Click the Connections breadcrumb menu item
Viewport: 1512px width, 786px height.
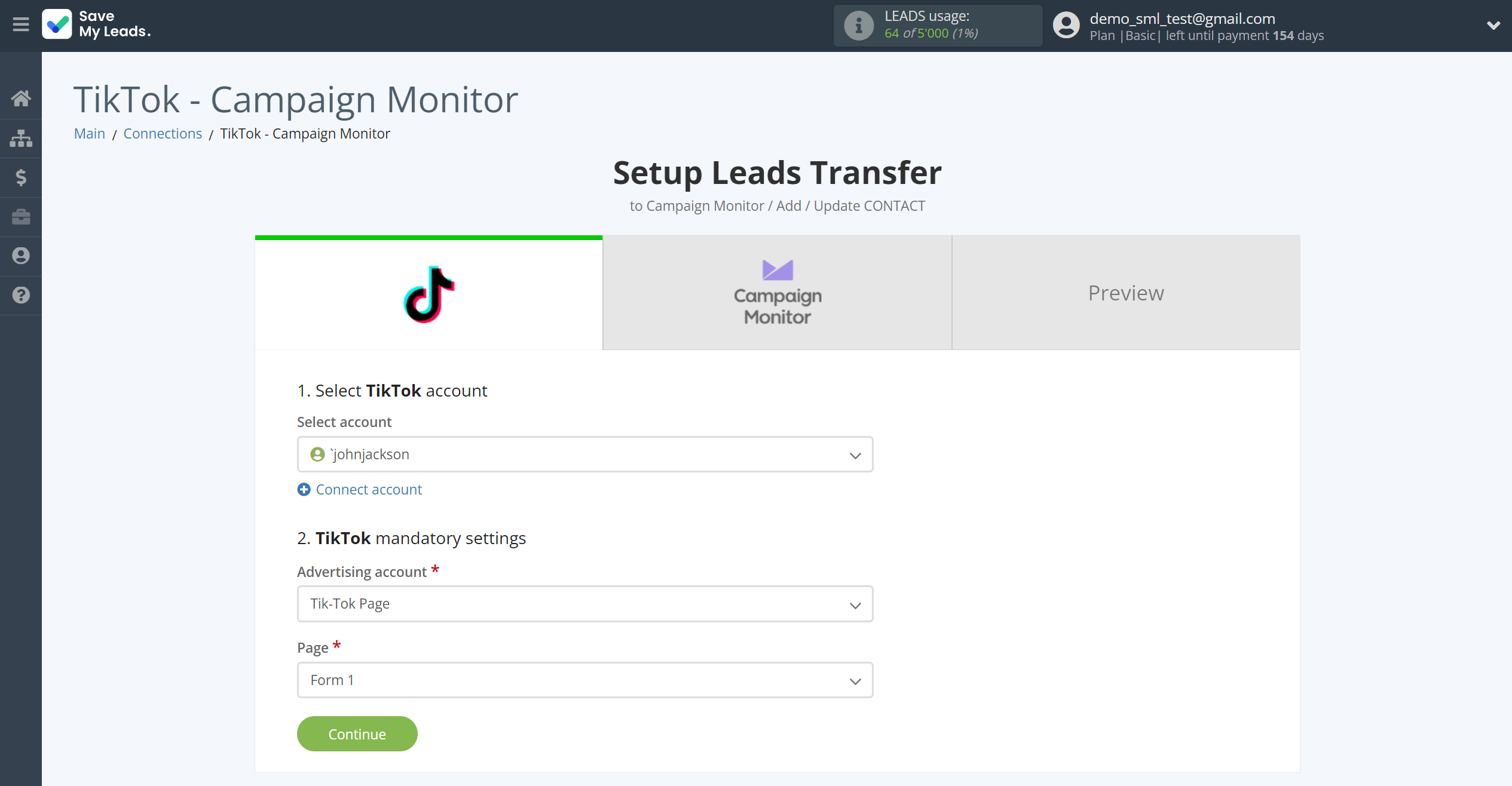(163, 133)
